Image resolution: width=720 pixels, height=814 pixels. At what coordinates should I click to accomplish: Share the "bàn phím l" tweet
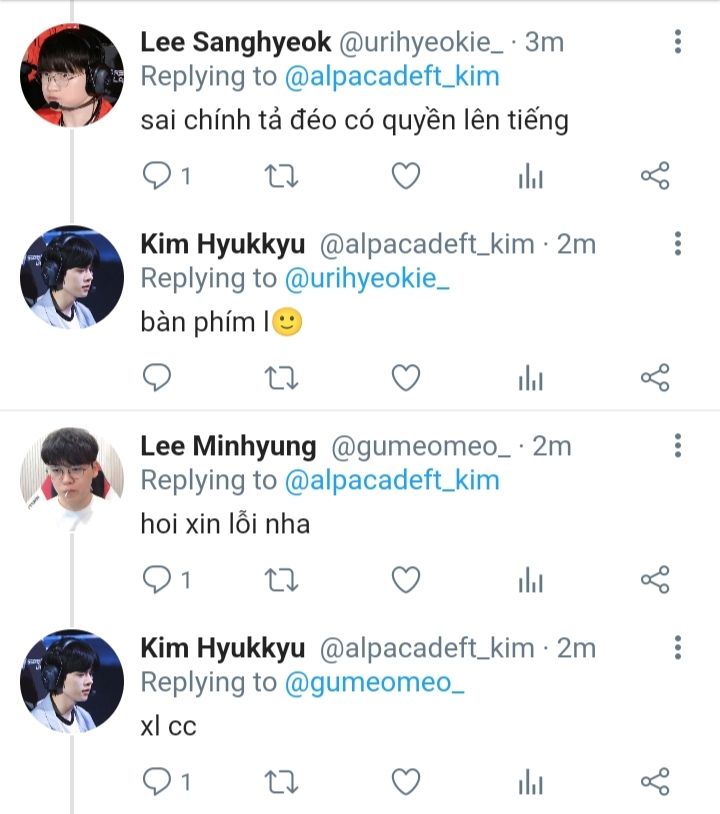[x=654, y=378]
